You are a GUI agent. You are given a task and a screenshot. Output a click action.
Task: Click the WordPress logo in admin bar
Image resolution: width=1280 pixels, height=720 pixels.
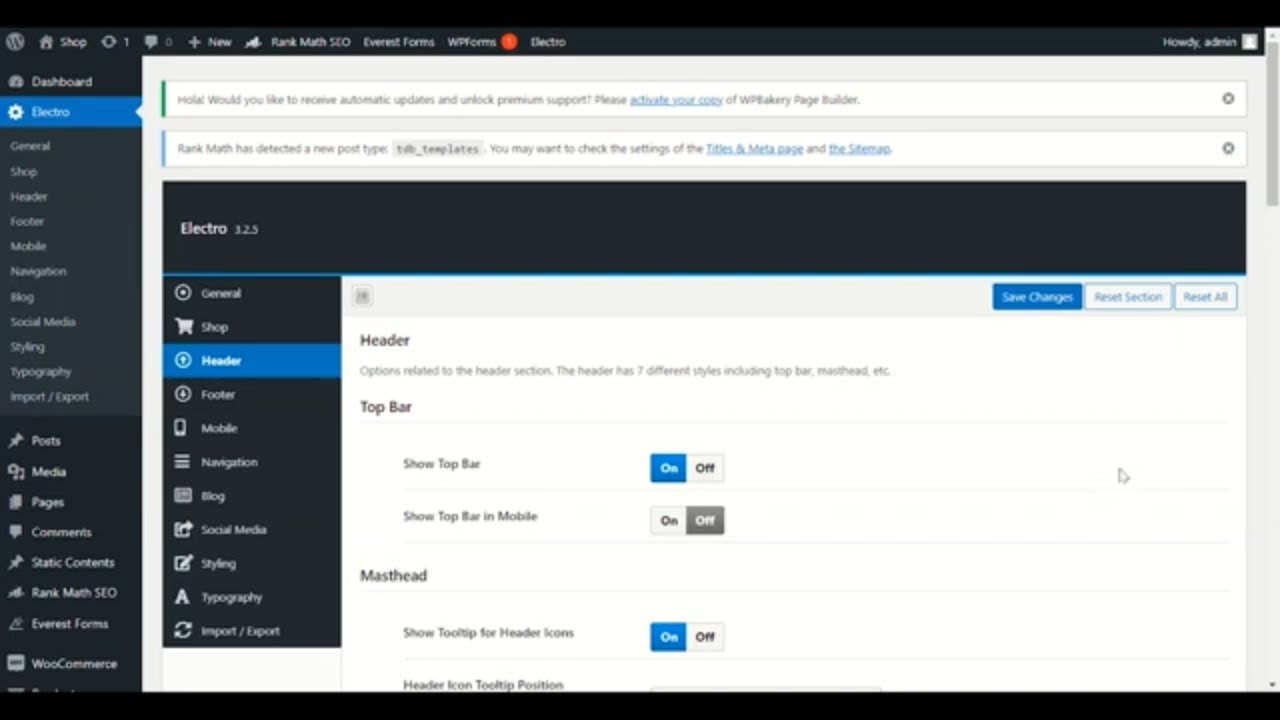click(16, 42)
